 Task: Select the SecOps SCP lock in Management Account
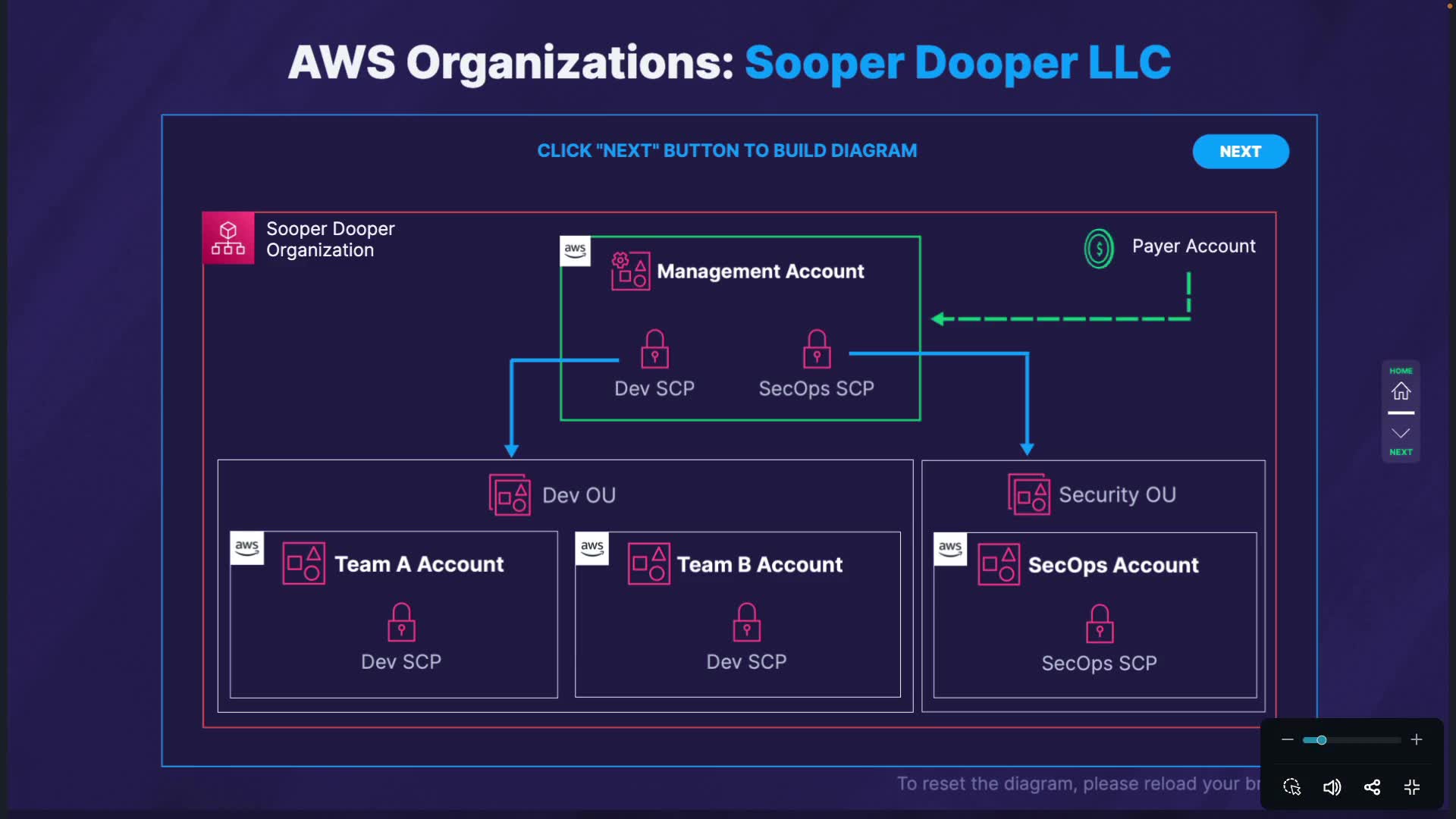817,349
